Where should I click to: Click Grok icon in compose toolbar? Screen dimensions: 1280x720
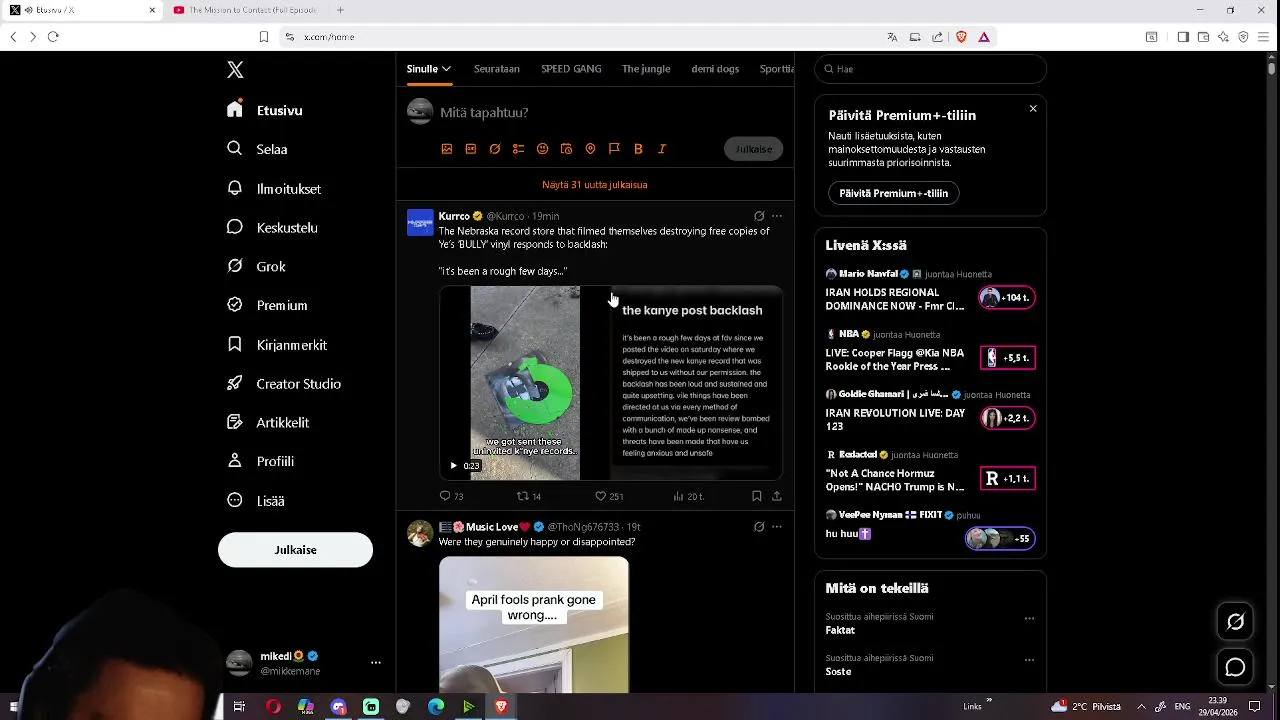coord(495,149)
